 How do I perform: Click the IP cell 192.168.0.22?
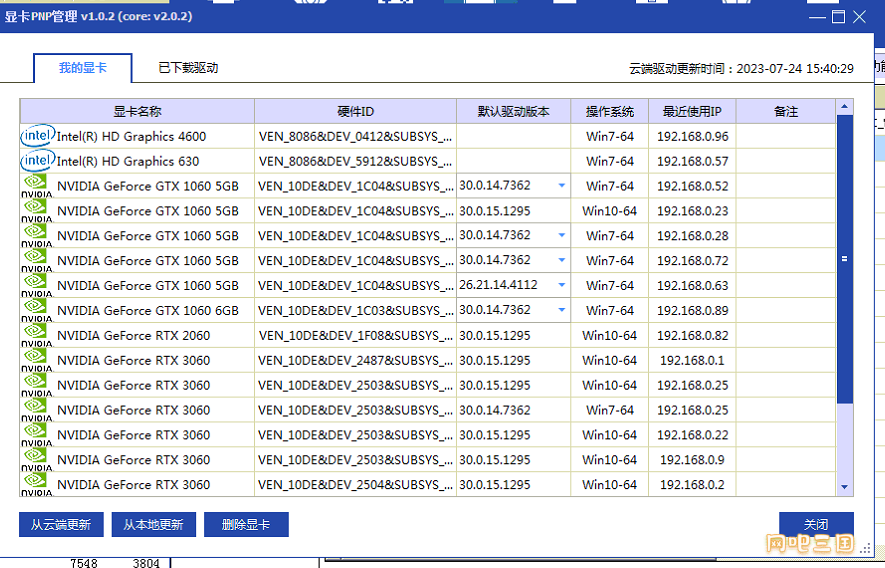coord(693,434)
